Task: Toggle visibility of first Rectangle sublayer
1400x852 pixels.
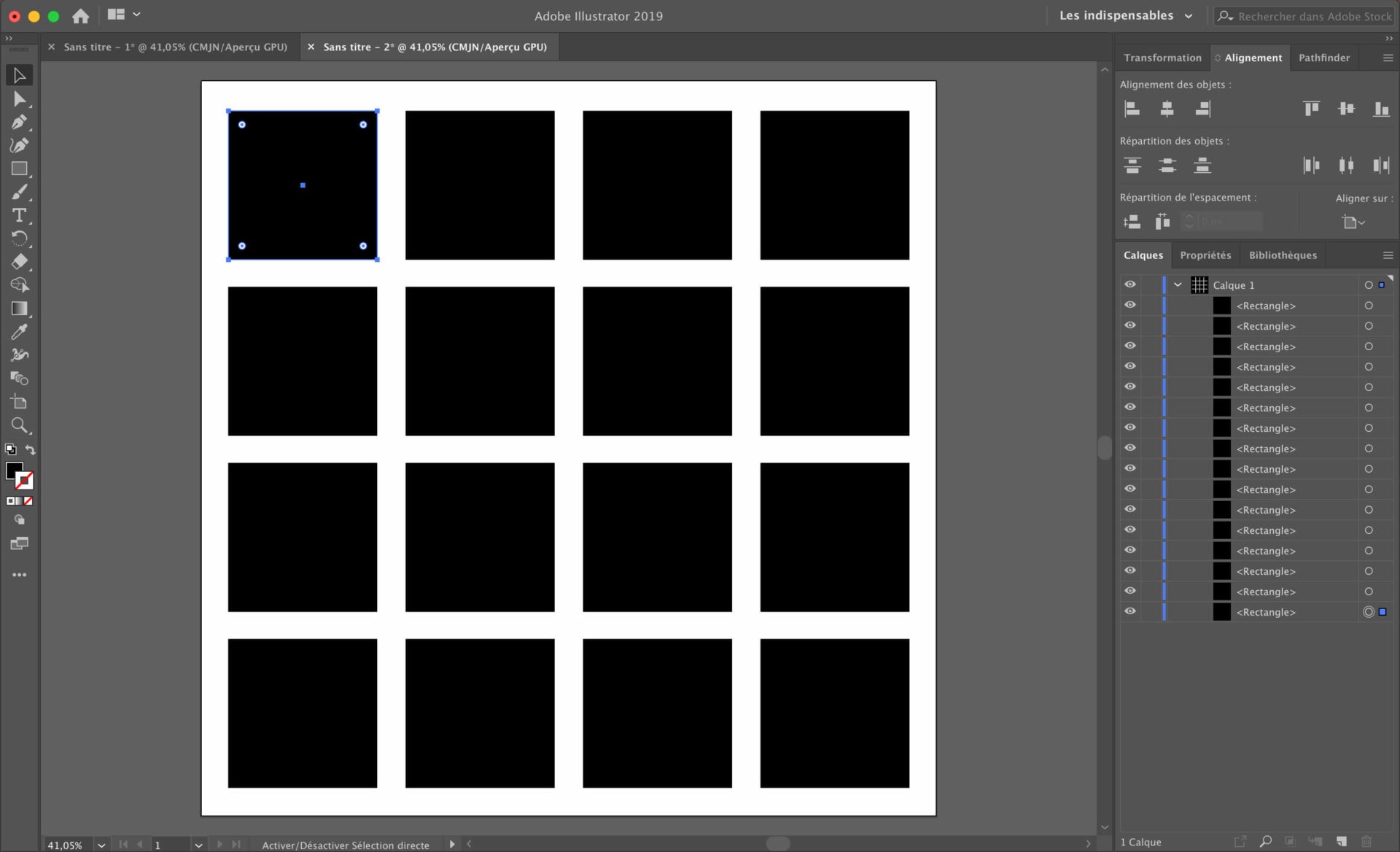Action: coord(1130,305)
